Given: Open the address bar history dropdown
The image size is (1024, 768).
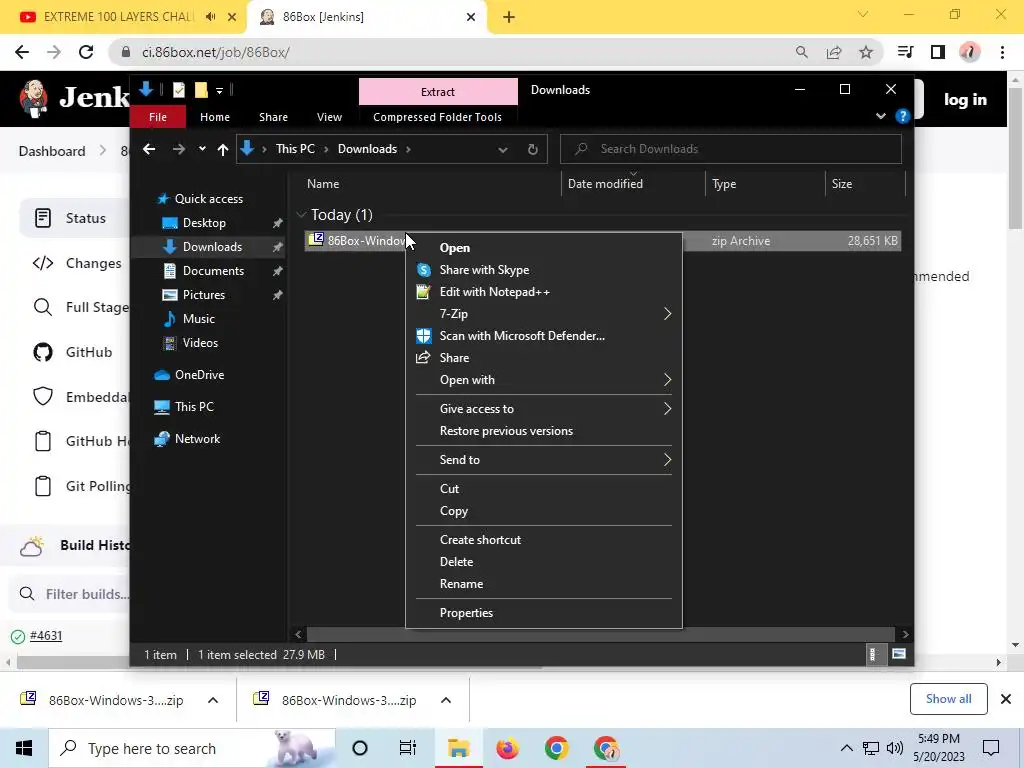Looking at the screenshot, I should pos(503,150).
